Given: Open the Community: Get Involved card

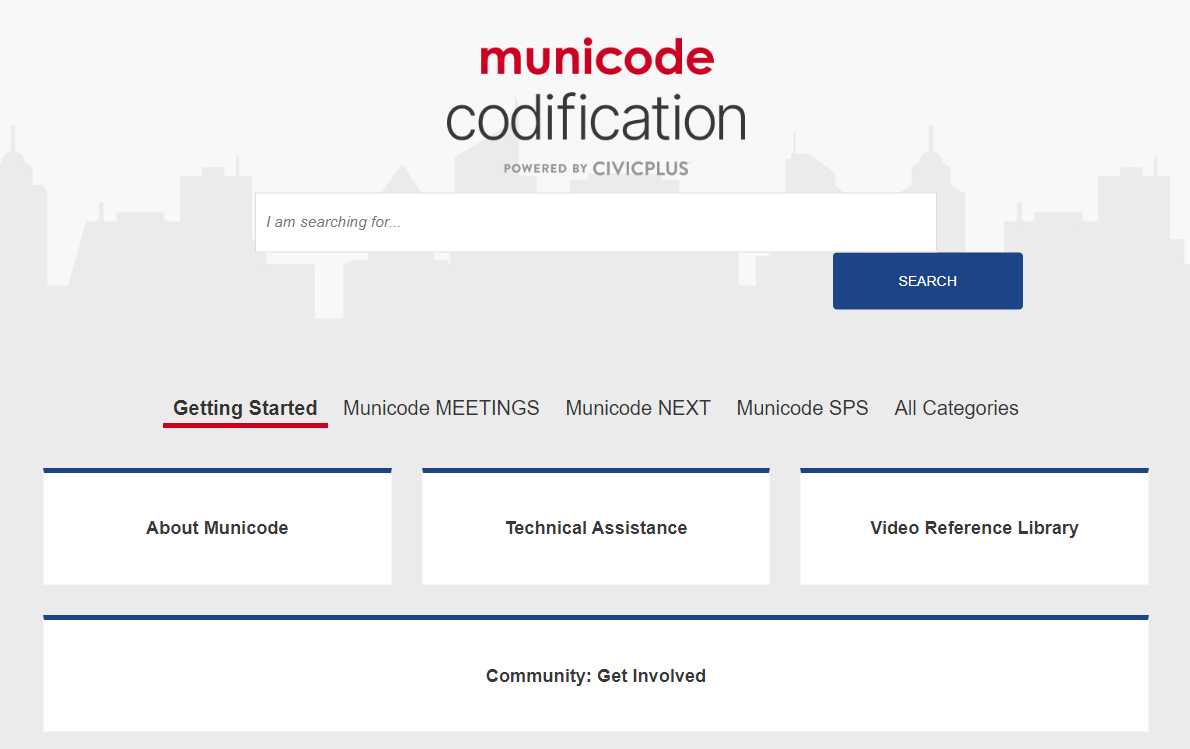Looking at the screenshot, I should pos(596,674).
